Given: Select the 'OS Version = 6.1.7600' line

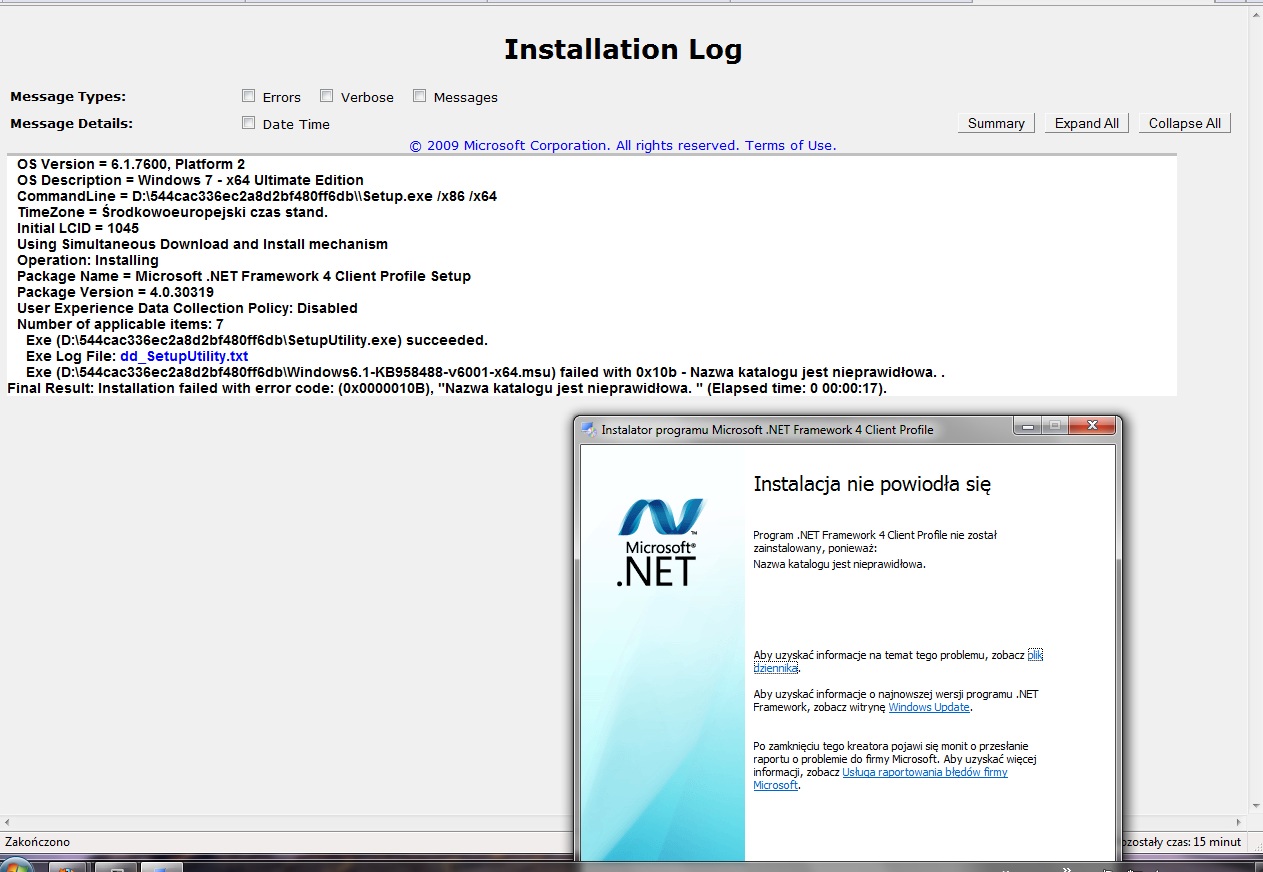Looking at the screenshot, I should [x=131, y=164].
